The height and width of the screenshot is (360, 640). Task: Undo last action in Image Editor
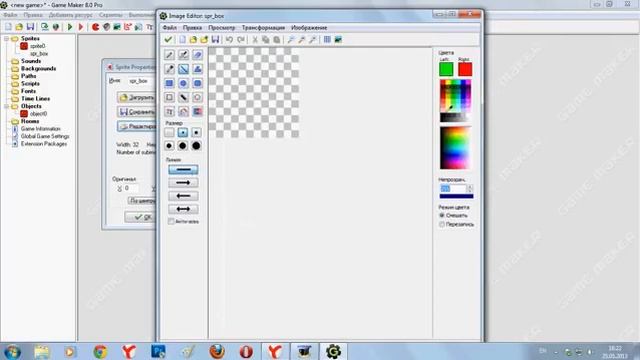229,39
